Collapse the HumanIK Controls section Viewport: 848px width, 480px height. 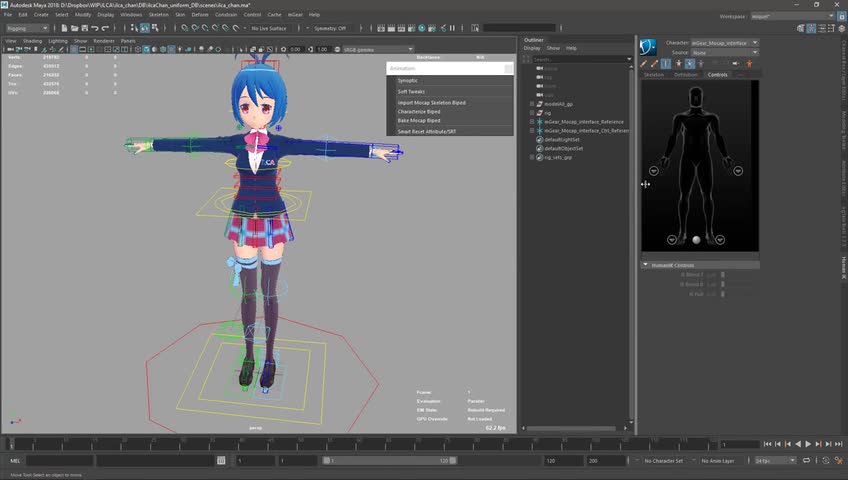coord(645,265)
